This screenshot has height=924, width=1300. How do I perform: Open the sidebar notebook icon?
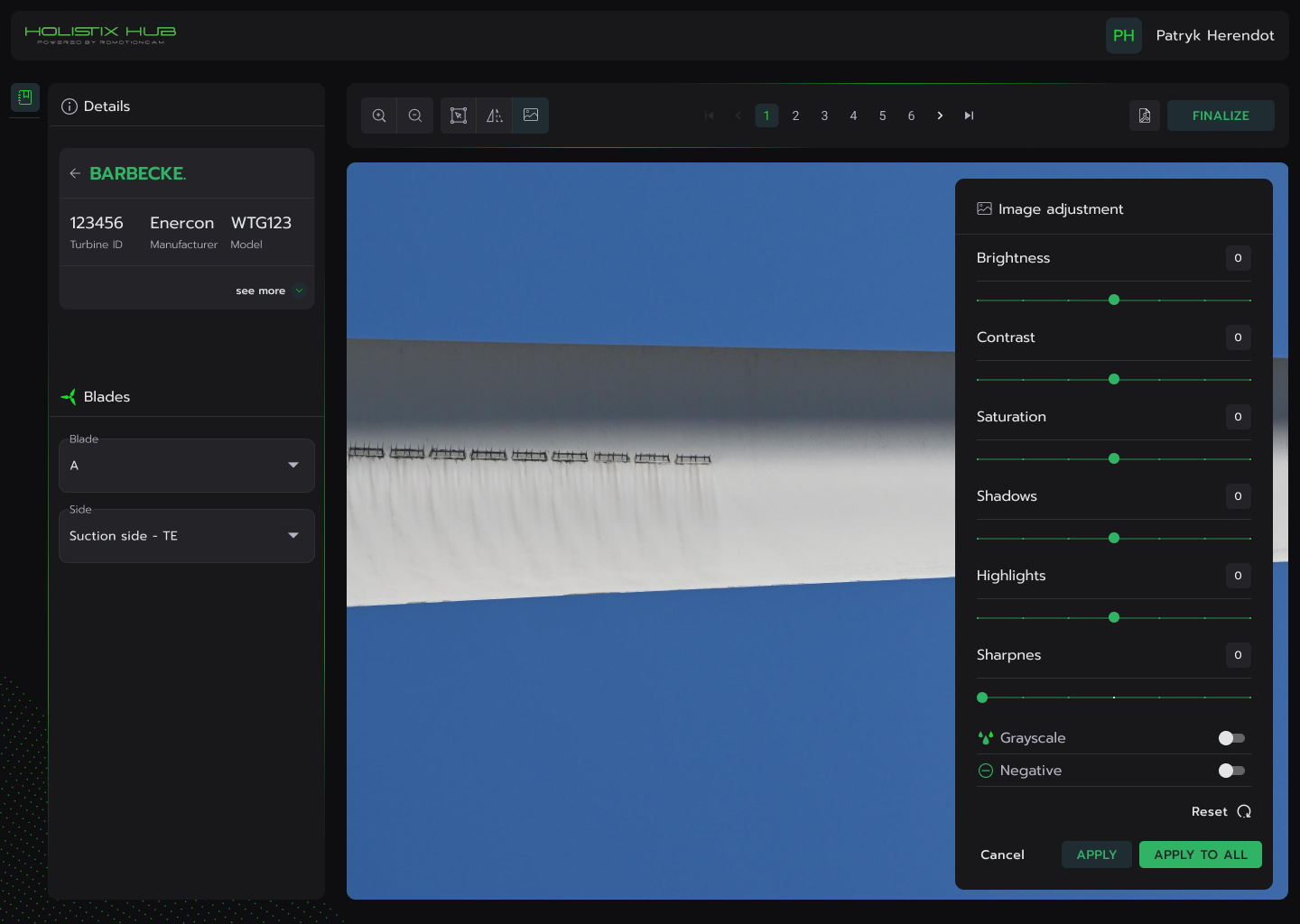point(25,97)
